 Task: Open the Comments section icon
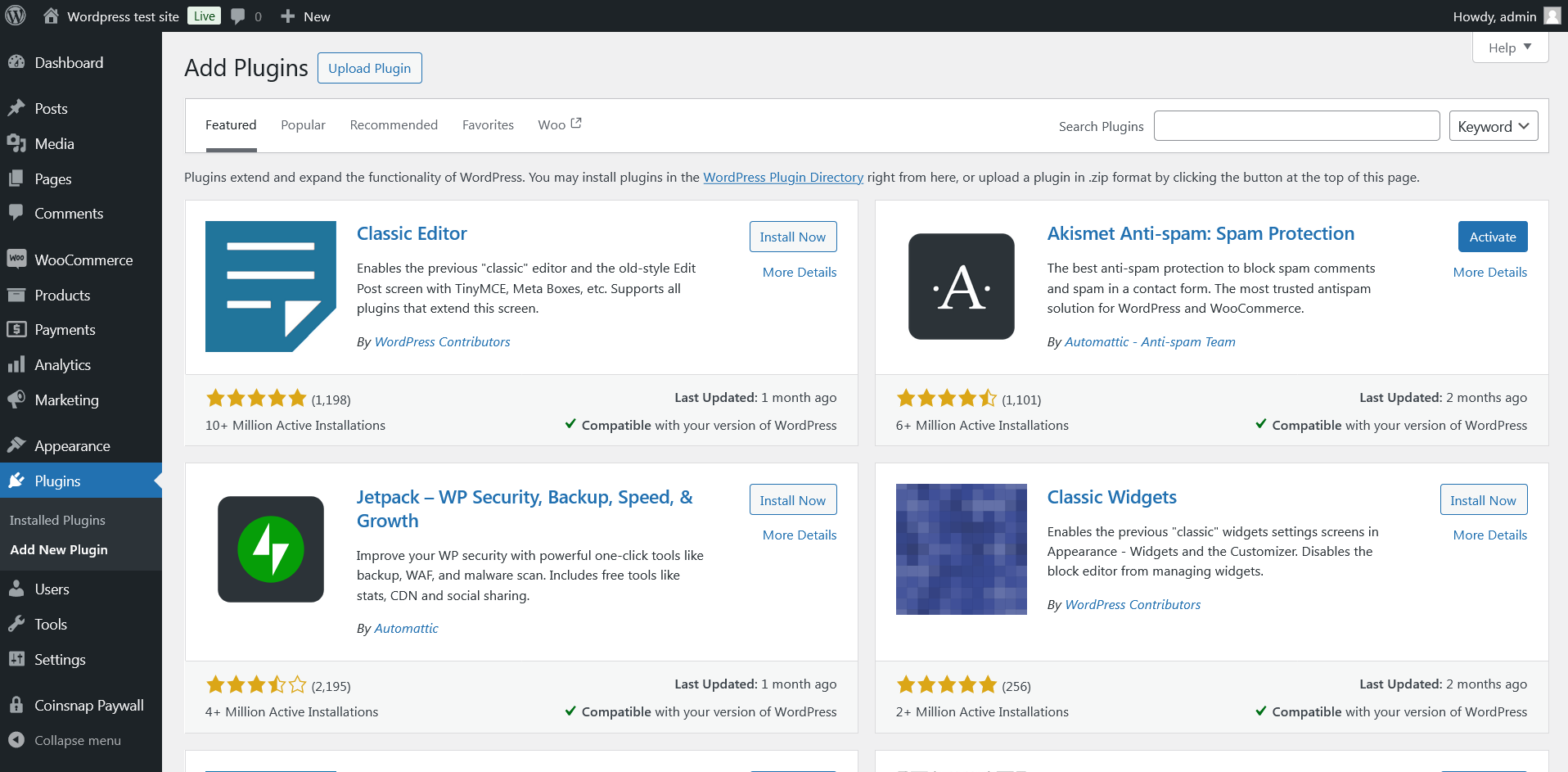(x=18, y=213)
